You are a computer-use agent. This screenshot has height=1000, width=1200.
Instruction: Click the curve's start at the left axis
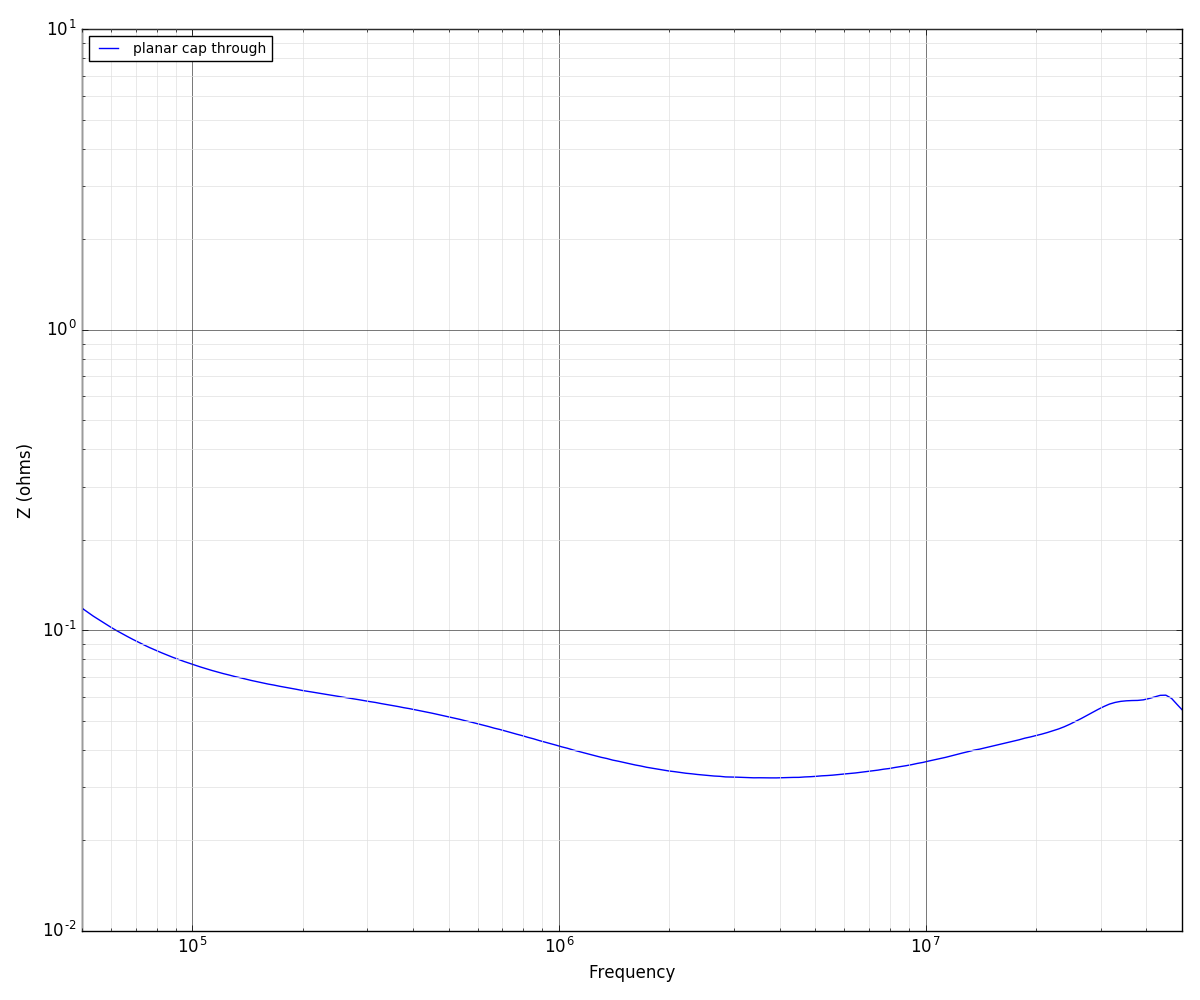tap(83, 609)
